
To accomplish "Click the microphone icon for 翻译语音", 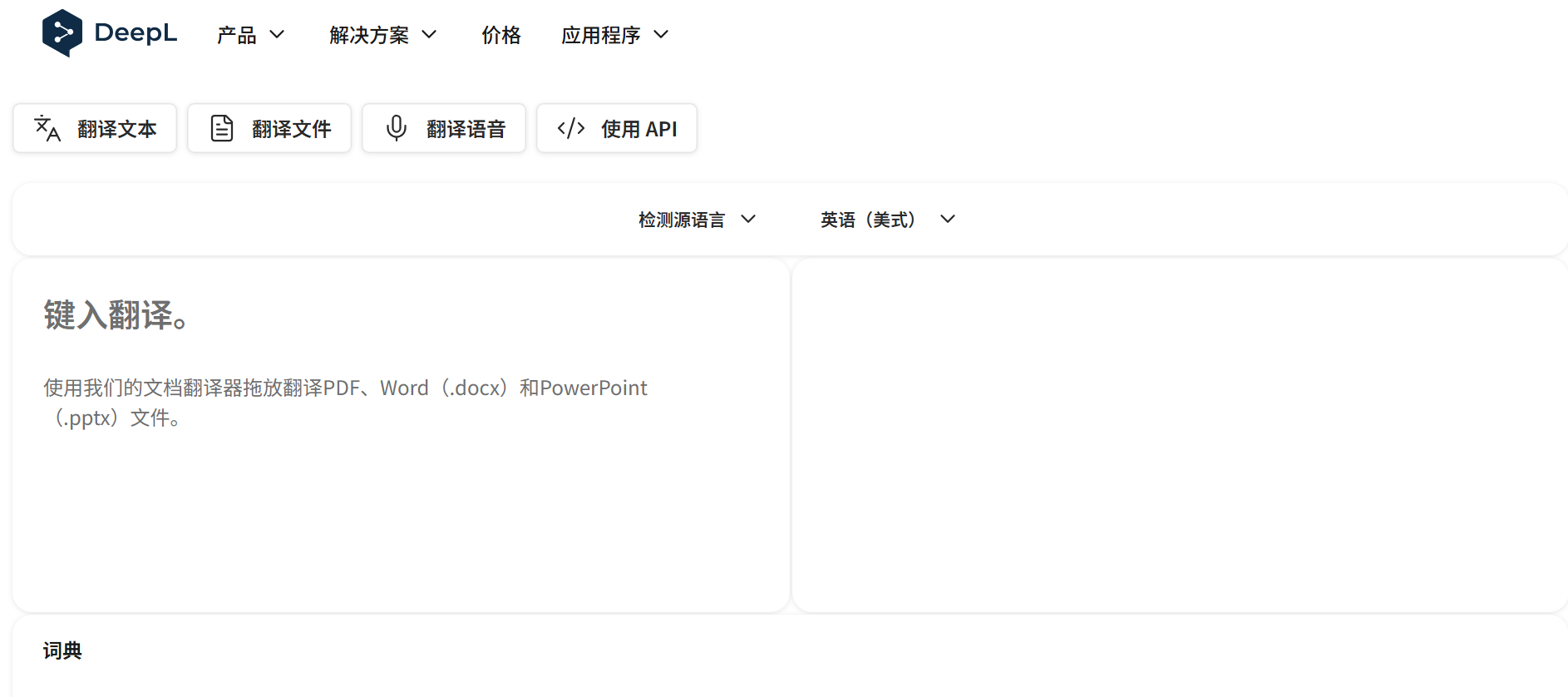I will point(397,128).
